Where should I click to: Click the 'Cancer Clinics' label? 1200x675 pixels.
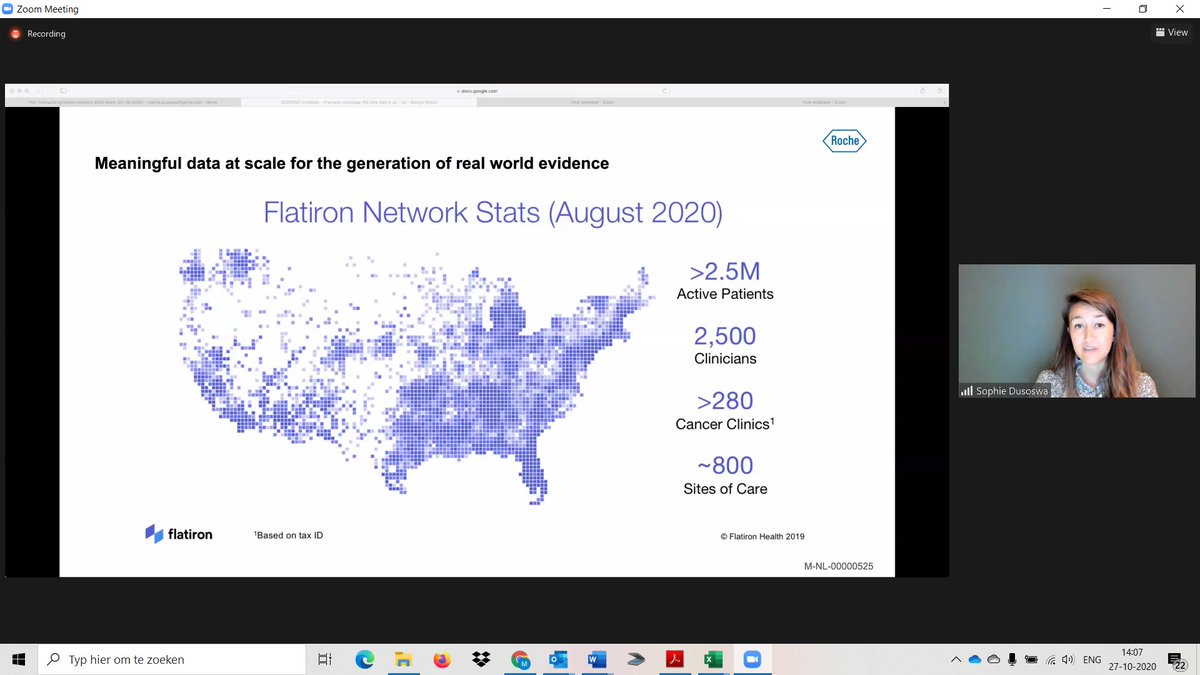(x=725, y=424)
